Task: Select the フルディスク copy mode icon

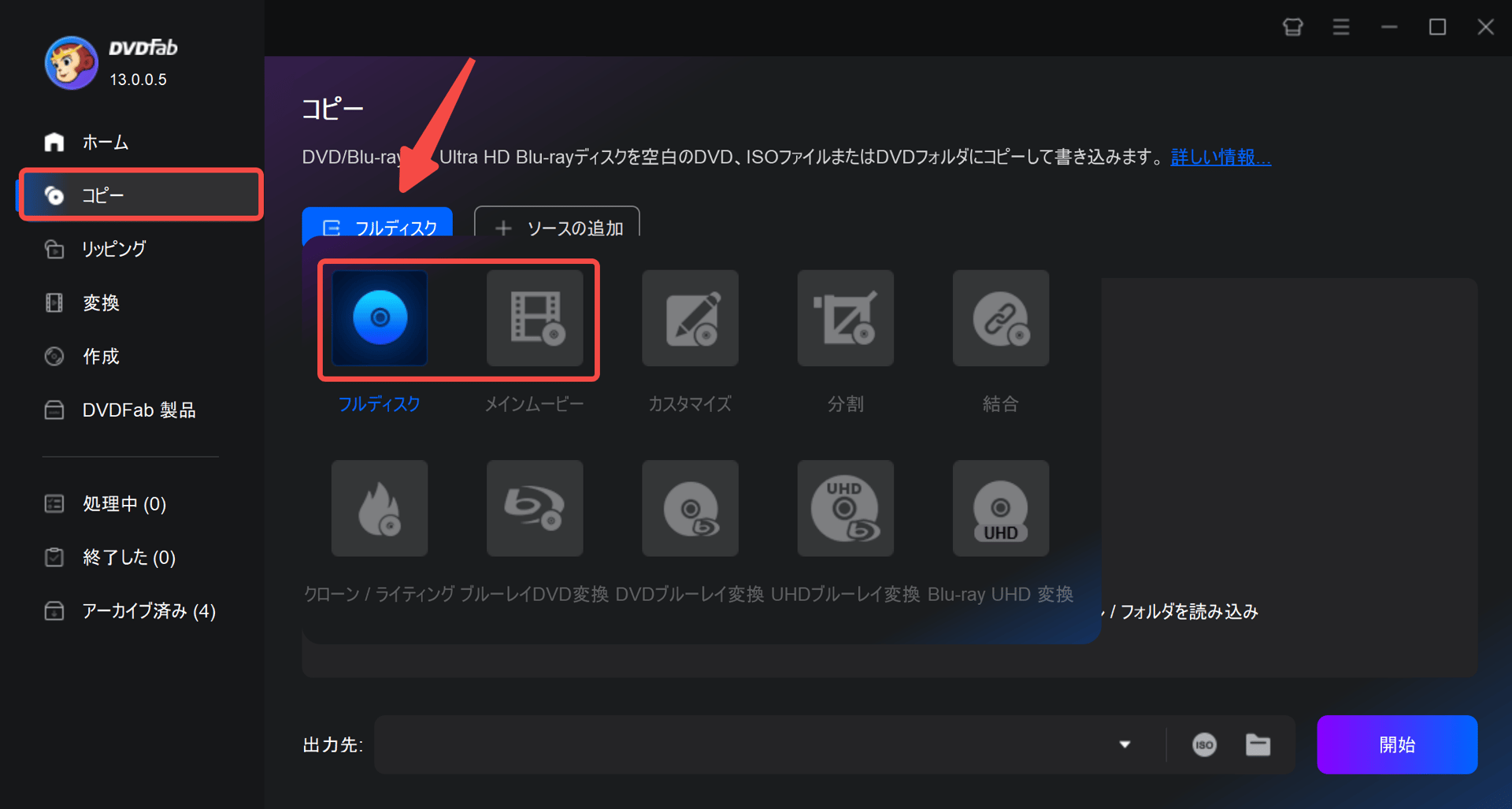Action: [380, 317]
